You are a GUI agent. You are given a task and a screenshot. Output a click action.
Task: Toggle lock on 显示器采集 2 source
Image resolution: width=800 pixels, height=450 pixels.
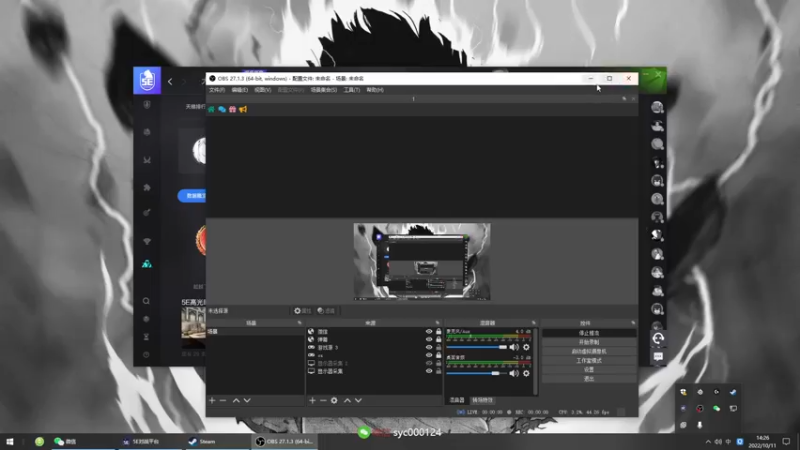click(x=438, y=363)
